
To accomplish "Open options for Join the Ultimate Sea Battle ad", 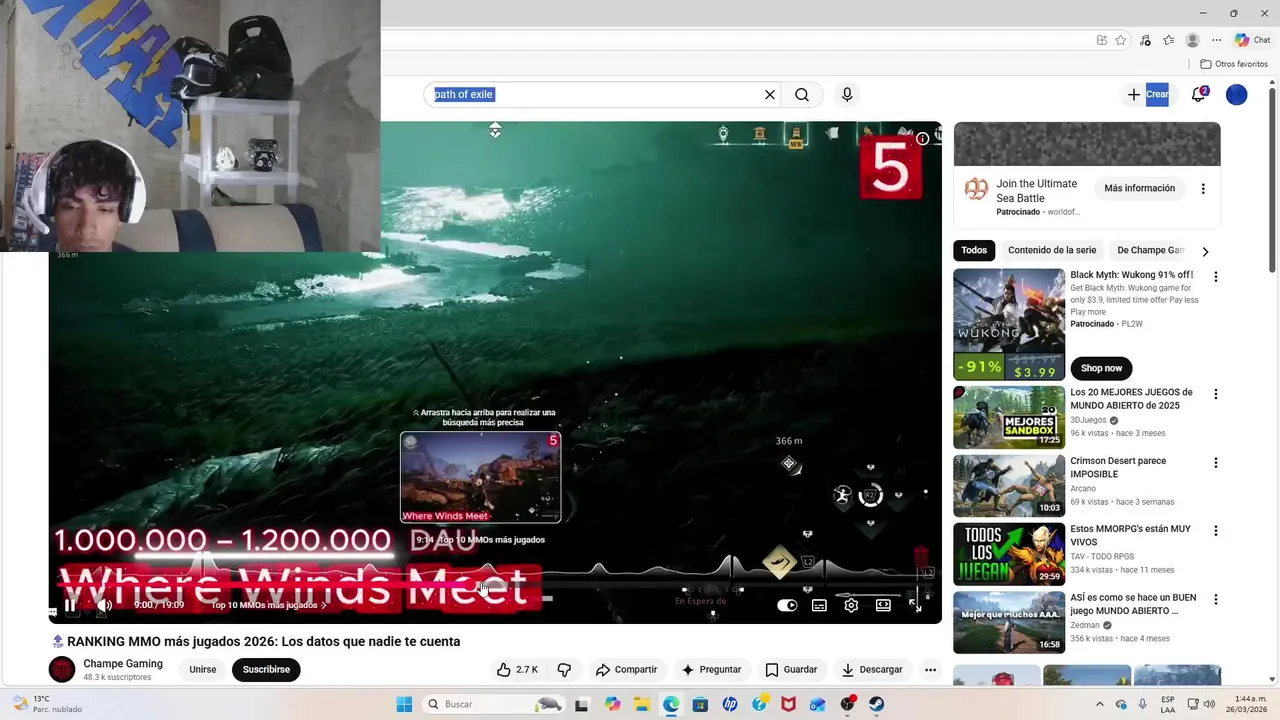I will (x=1203, y=188).
